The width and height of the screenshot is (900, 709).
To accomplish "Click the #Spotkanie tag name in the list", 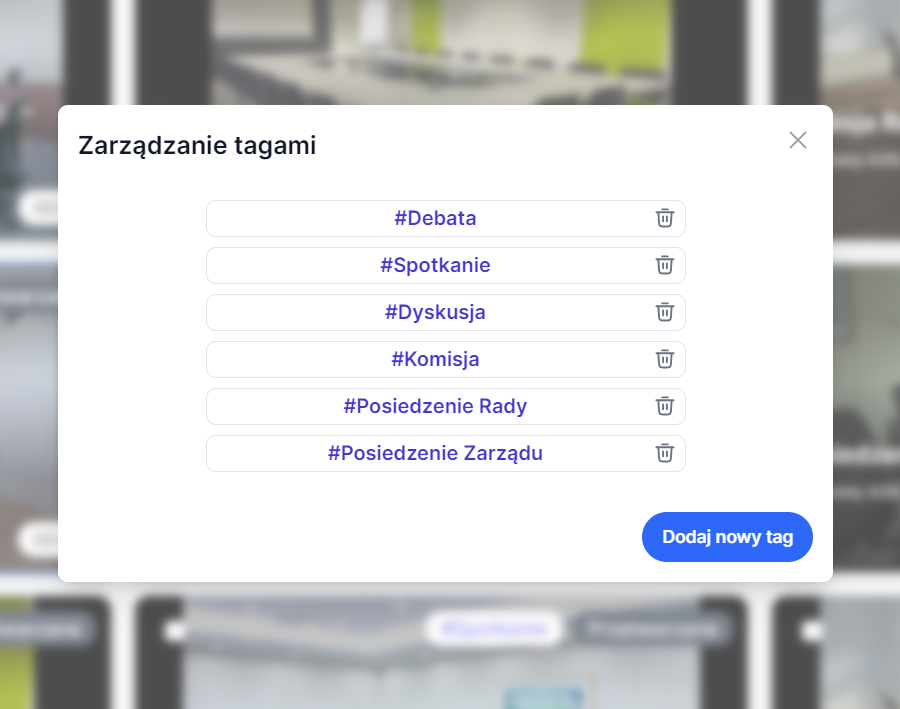I will click(x=435, y=265).
